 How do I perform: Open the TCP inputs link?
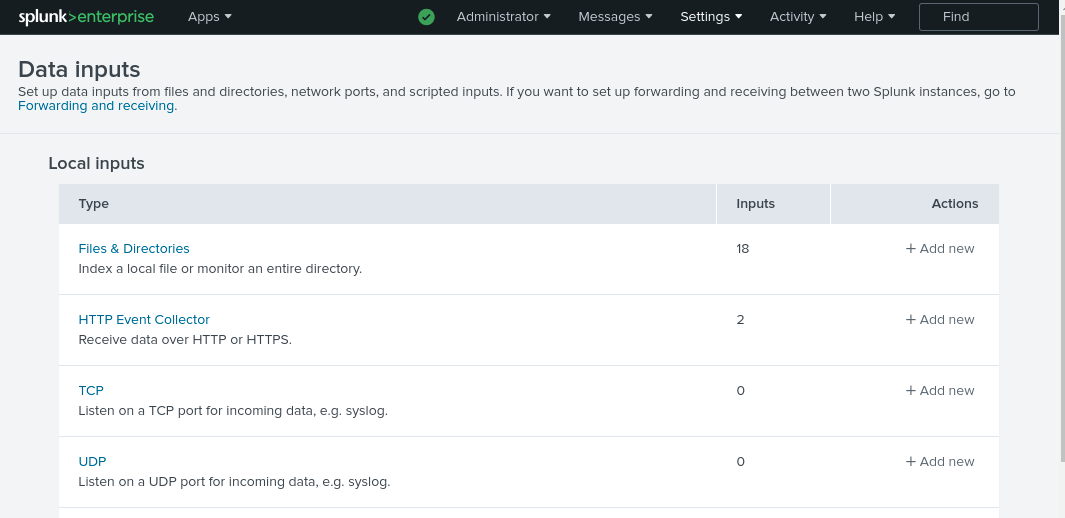[91, 390]
